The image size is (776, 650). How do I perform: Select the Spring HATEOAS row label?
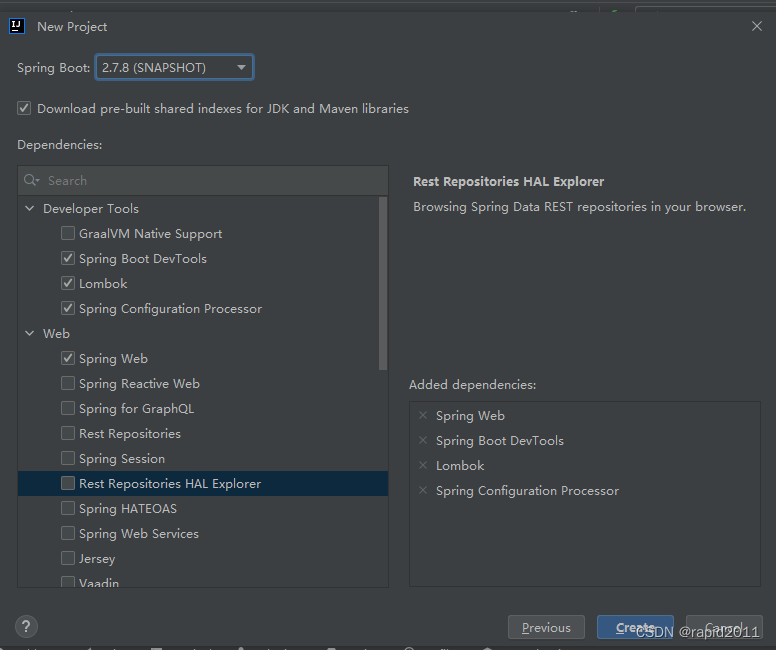(x=128, y=508)
